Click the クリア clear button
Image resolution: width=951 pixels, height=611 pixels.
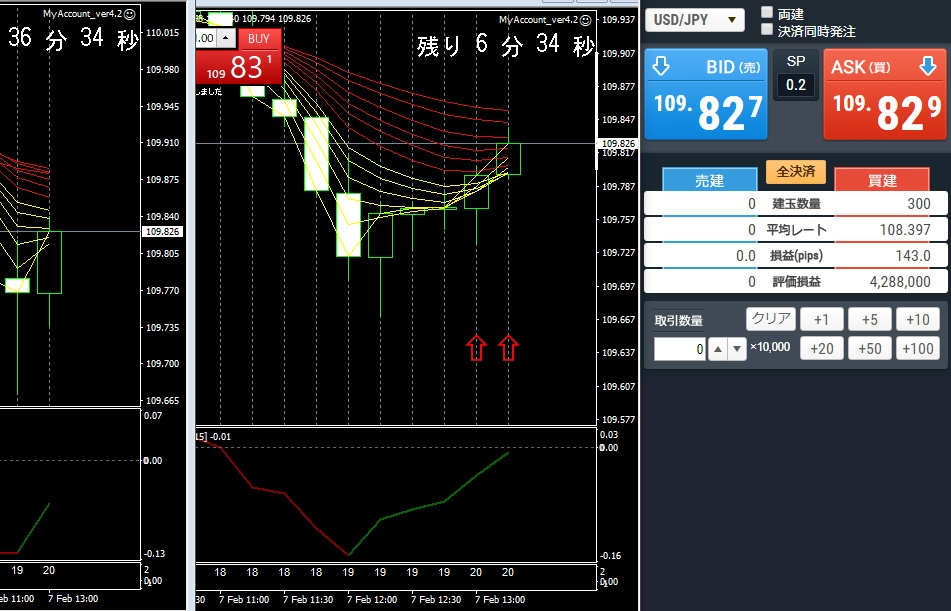[x=771, y=319]
